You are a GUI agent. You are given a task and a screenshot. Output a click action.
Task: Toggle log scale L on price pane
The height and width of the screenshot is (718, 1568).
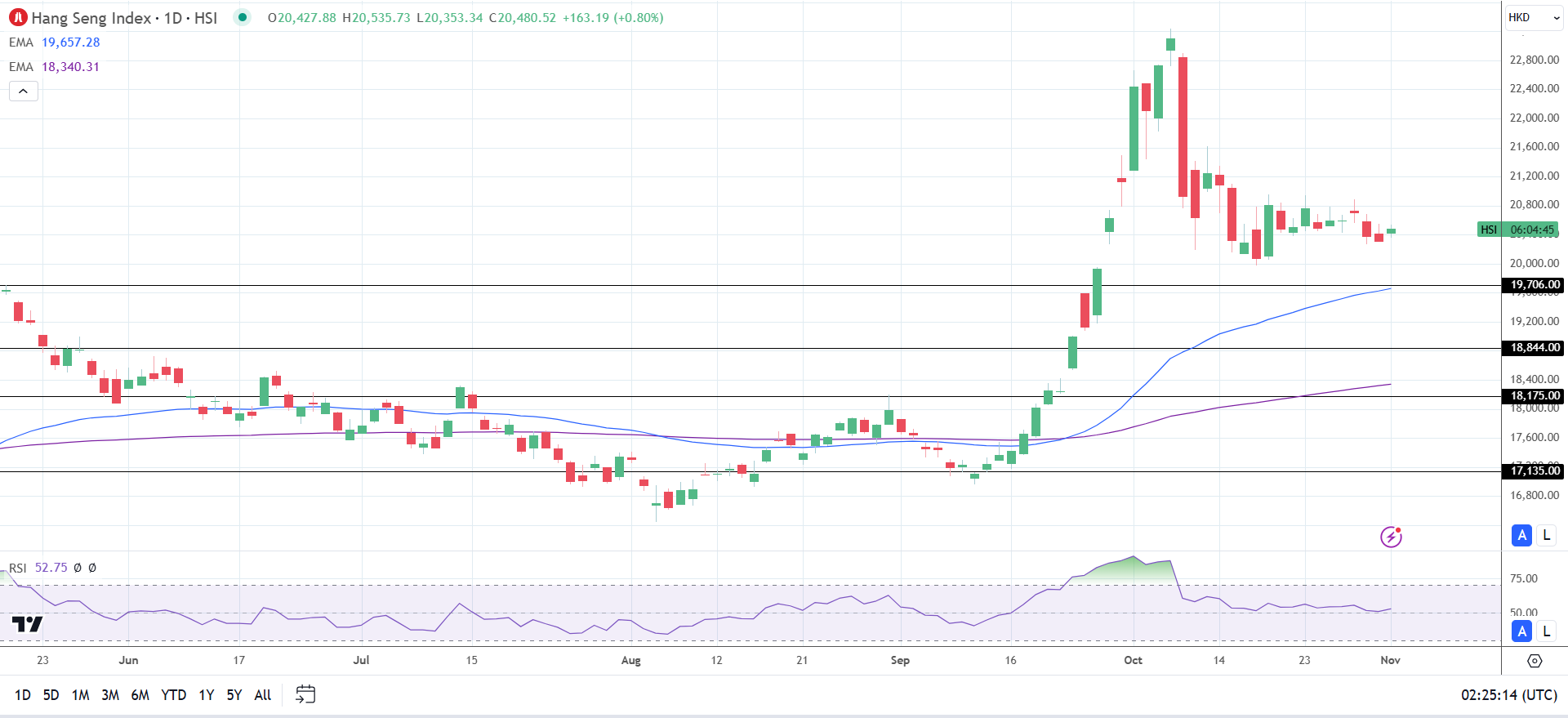click(x=1546, y=536)
